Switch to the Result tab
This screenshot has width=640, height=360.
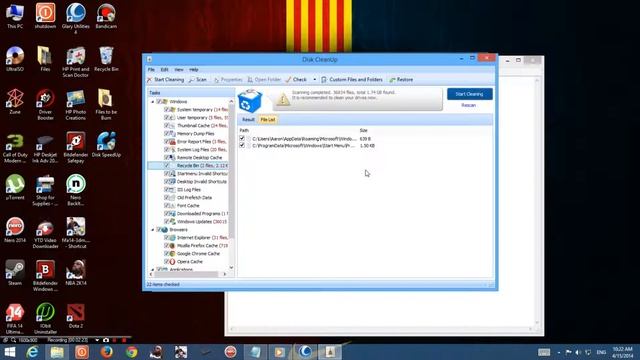(x=248, y=120)
